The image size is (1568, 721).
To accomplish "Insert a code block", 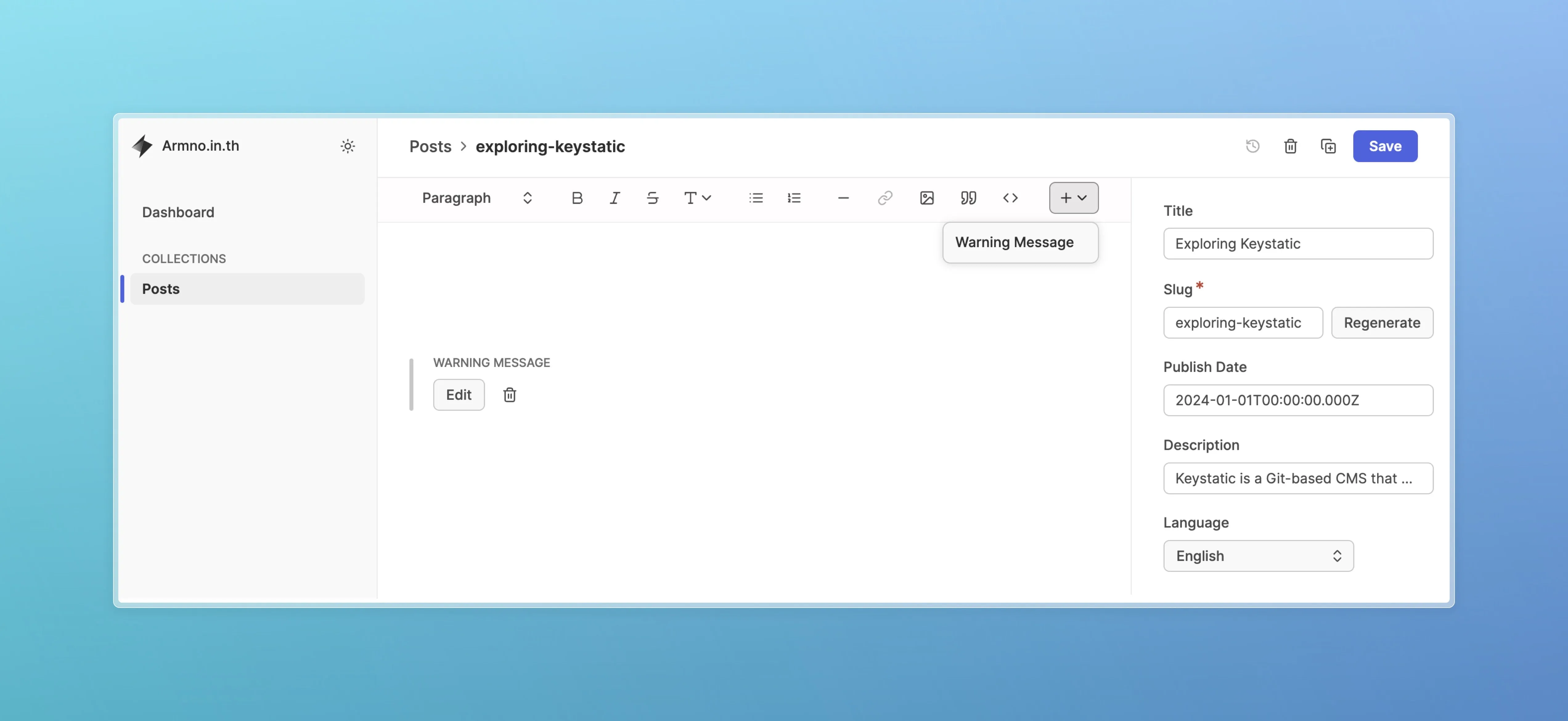I will [1010, 198].
